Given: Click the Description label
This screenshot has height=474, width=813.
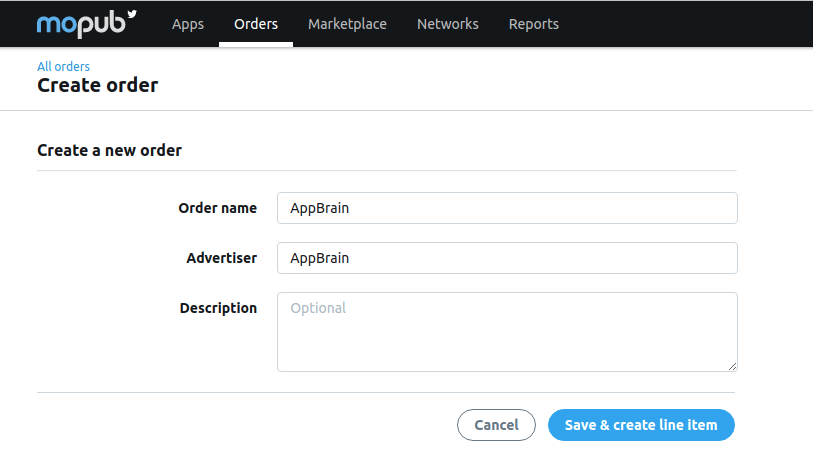Looking at the screenshot, I should pyautogui.click(x=218, y=308).
